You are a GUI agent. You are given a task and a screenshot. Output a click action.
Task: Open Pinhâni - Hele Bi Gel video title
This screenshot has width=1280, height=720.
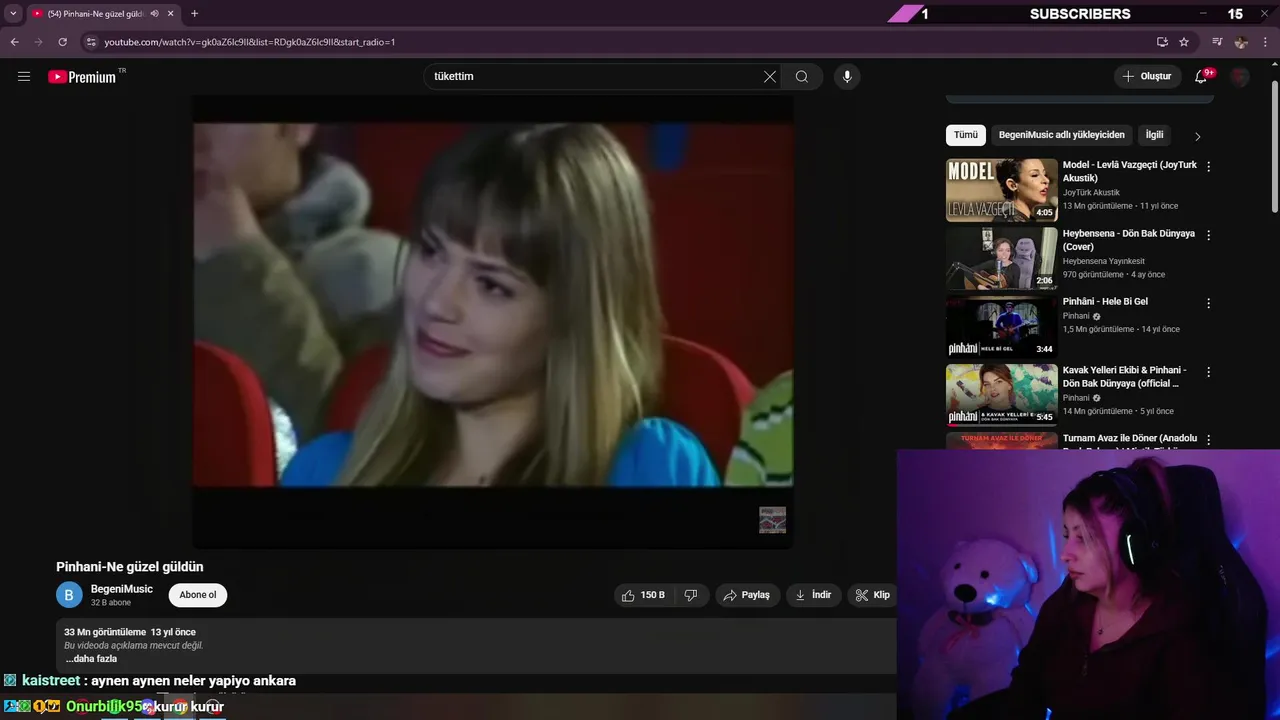coord(1105,301)
